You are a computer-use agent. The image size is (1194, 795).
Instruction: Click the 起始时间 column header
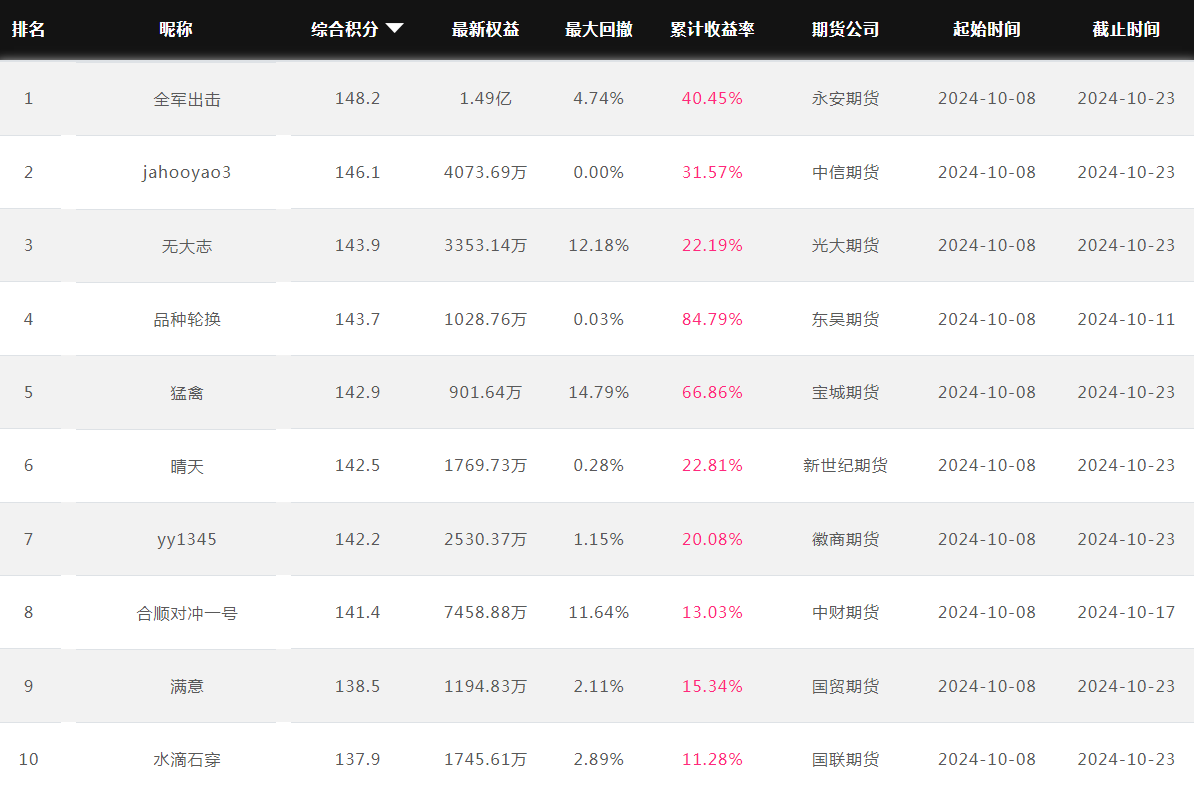click(x=987, y=30)
